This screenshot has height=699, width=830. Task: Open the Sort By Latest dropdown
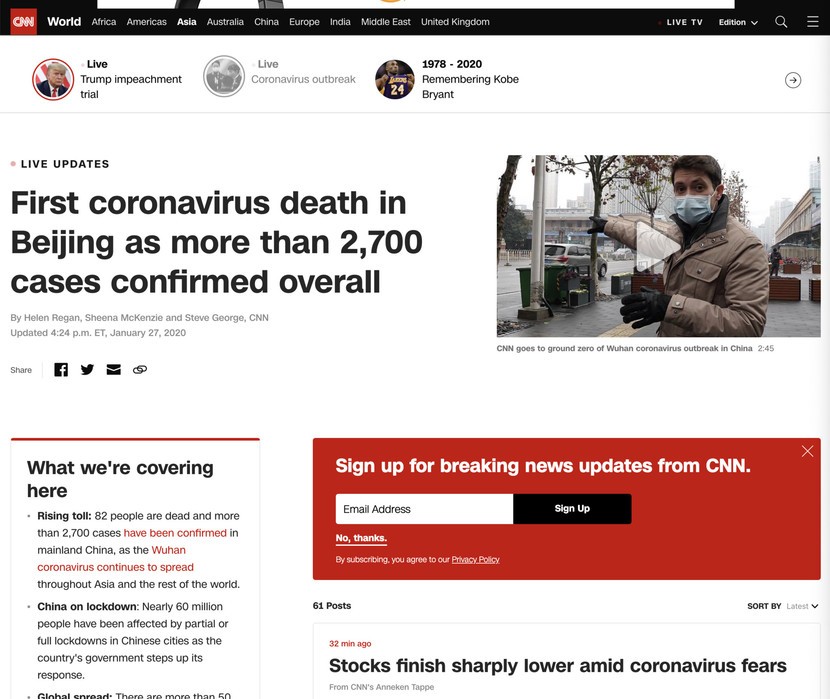pos(802,606)
